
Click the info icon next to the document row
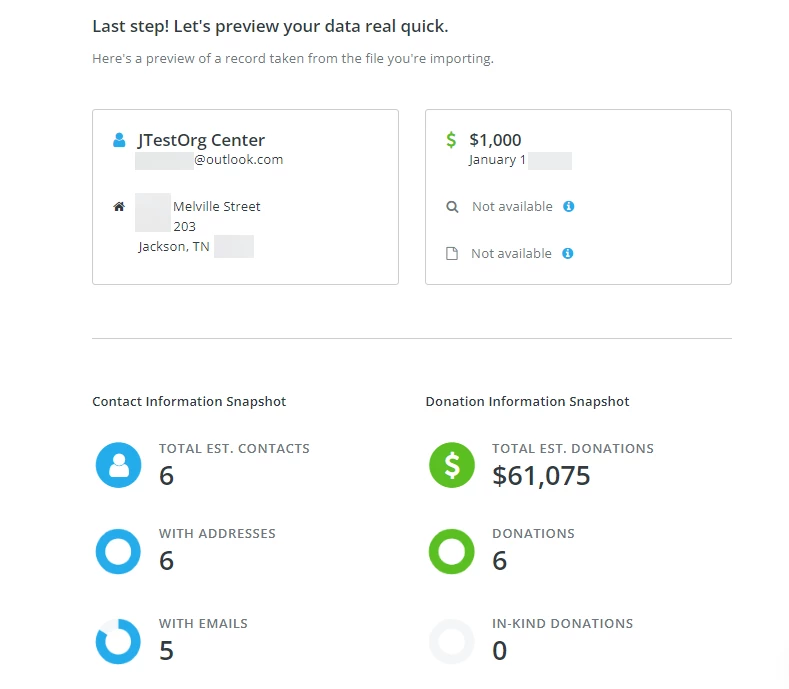[x=568, y=254]
